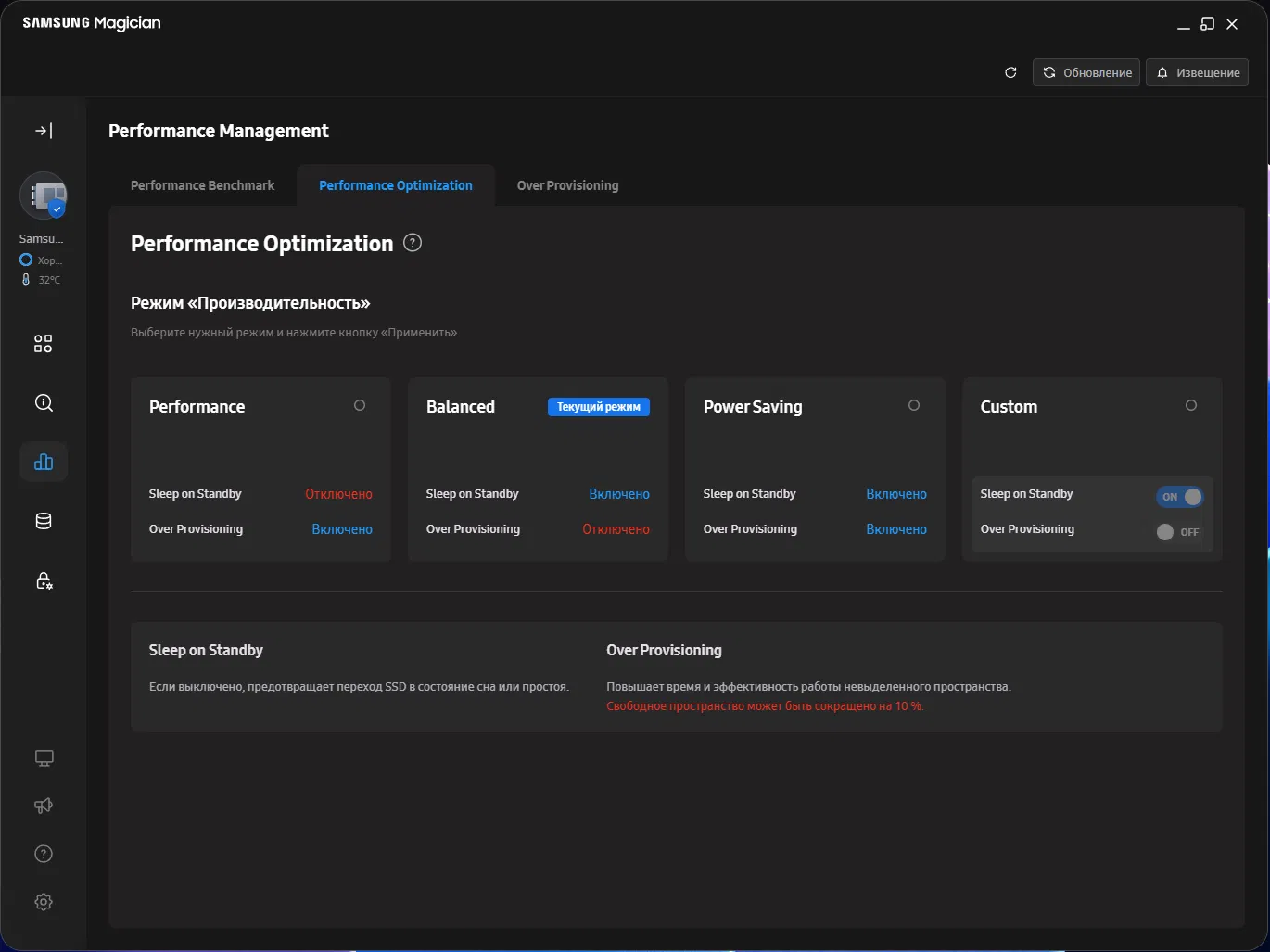This screenshot has height=952, width=1270.
Task: Switch to Over Provisioning tab
Action: click(567, 185)
